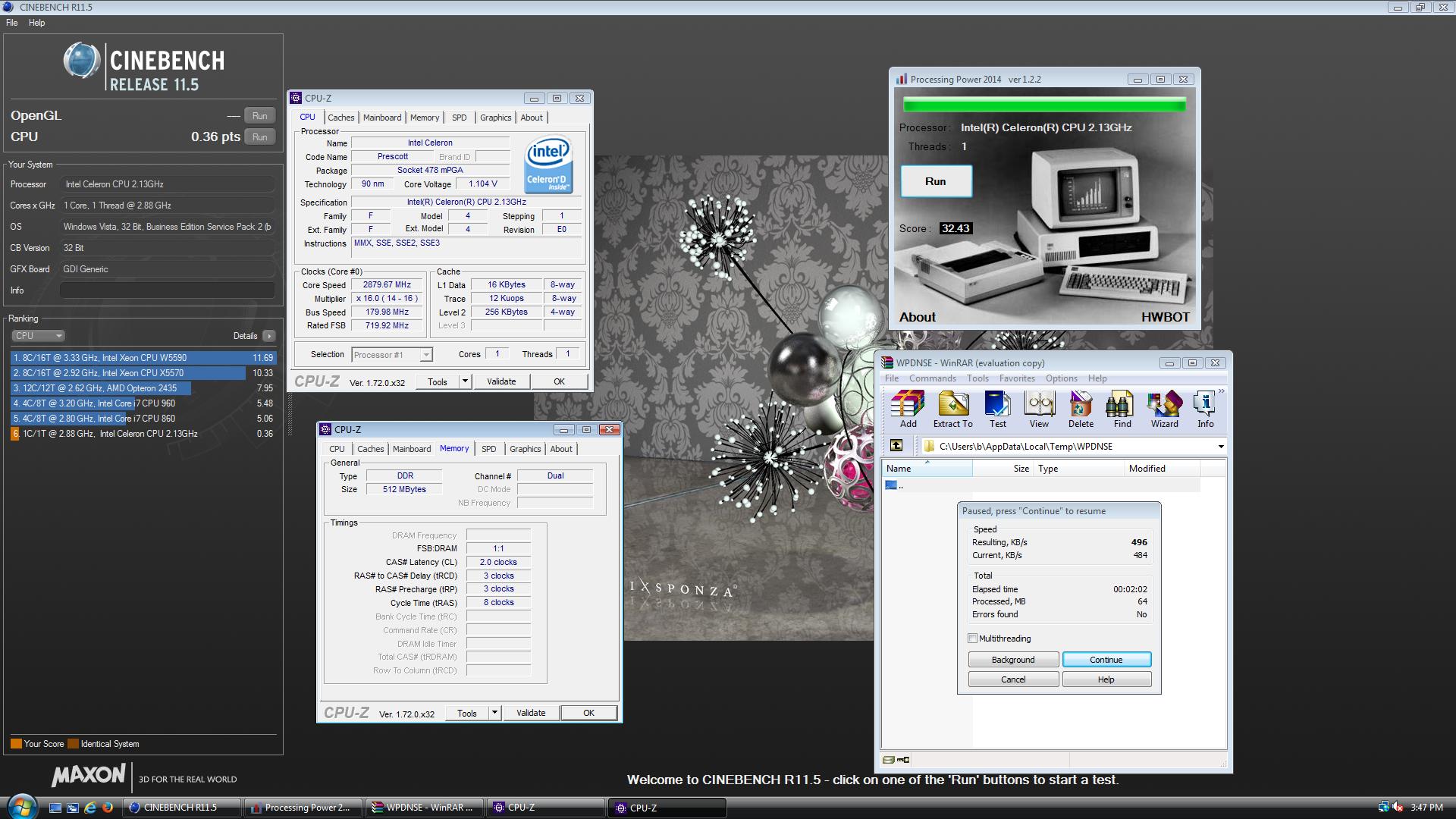Expand the Details arrow in Cinebench Ranking
The height and width of the screenshot is (819, 1456).
click(x=268, y=336)
